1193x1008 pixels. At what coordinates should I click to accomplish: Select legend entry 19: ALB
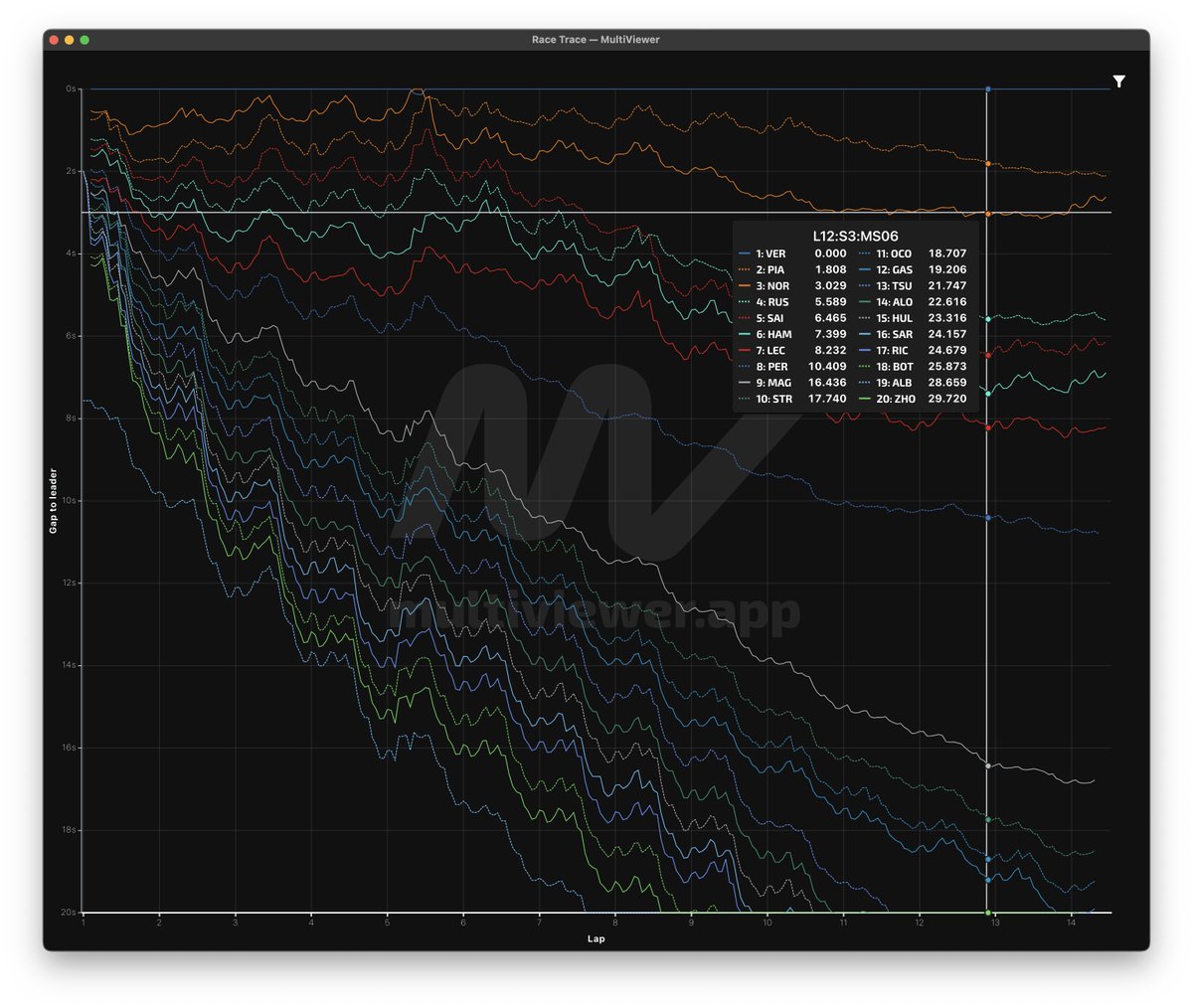click(x=894, y=383)
